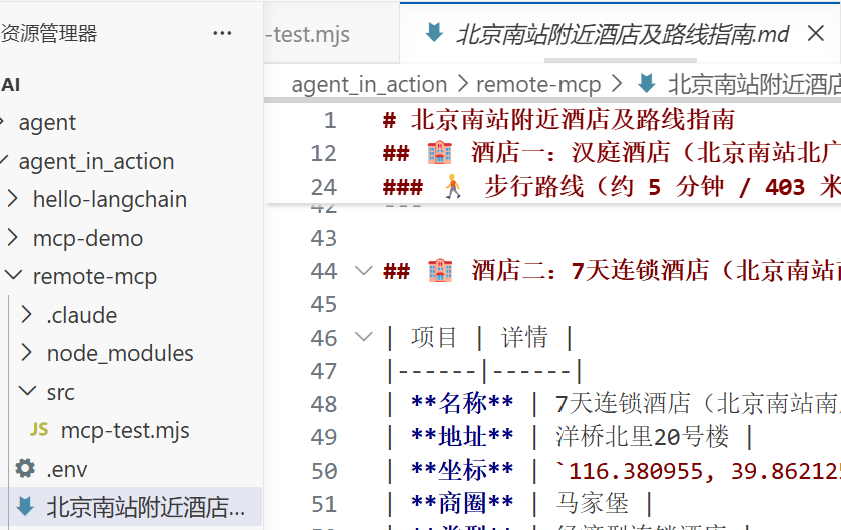Click markdown icon in the active editor tab
The width and height of the screenshot is (841, 530).
point(434,33)
